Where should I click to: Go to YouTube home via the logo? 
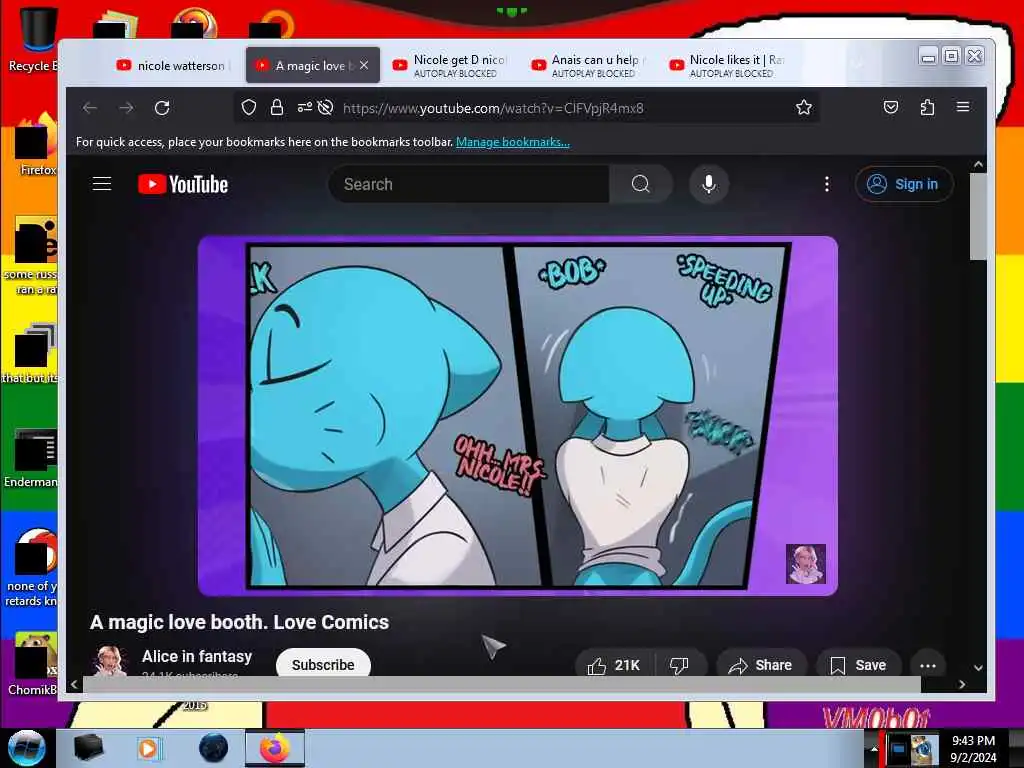[x=183, y=184]
